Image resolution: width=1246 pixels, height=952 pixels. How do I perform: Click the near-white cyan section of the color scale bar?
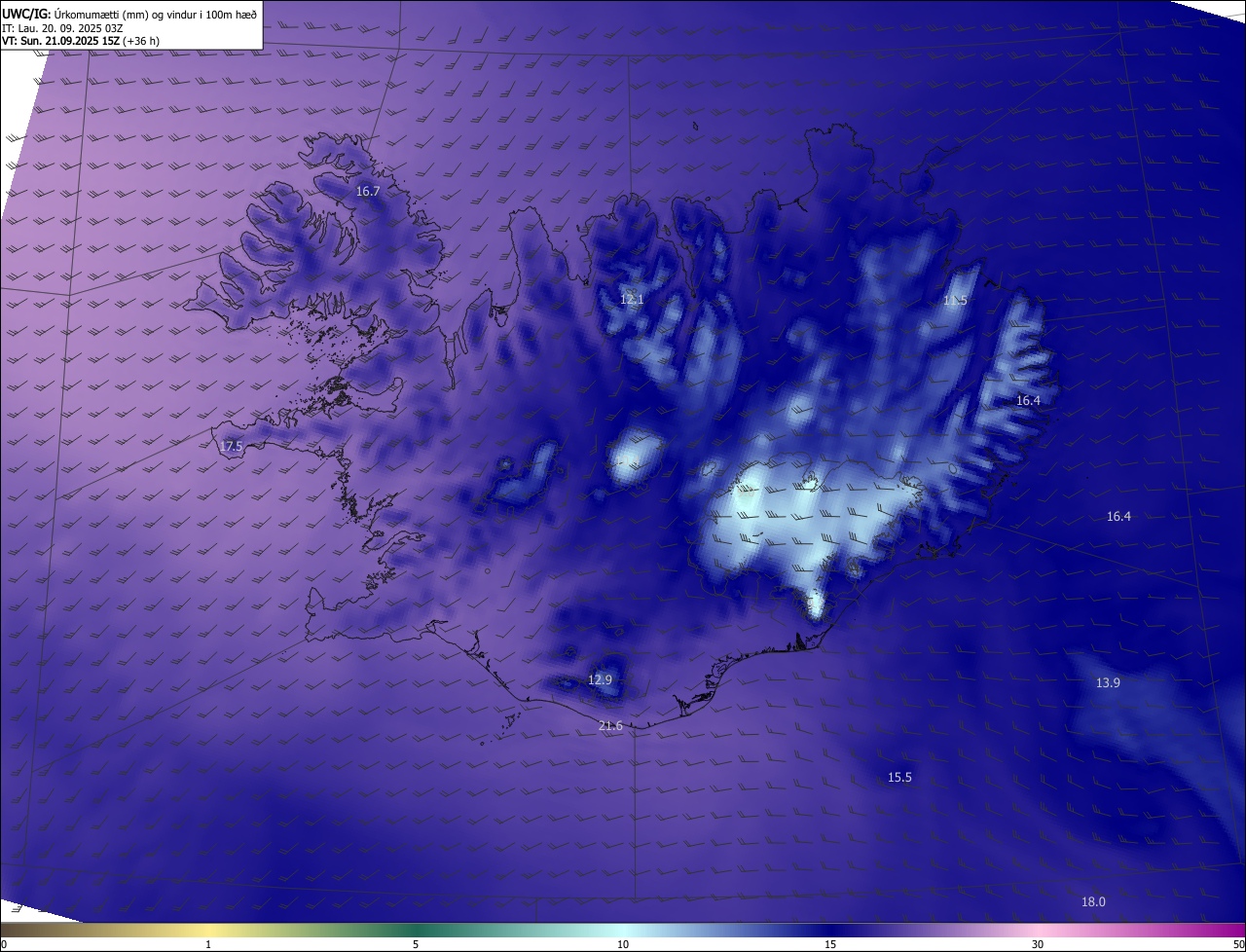click(x=623, y=931)
